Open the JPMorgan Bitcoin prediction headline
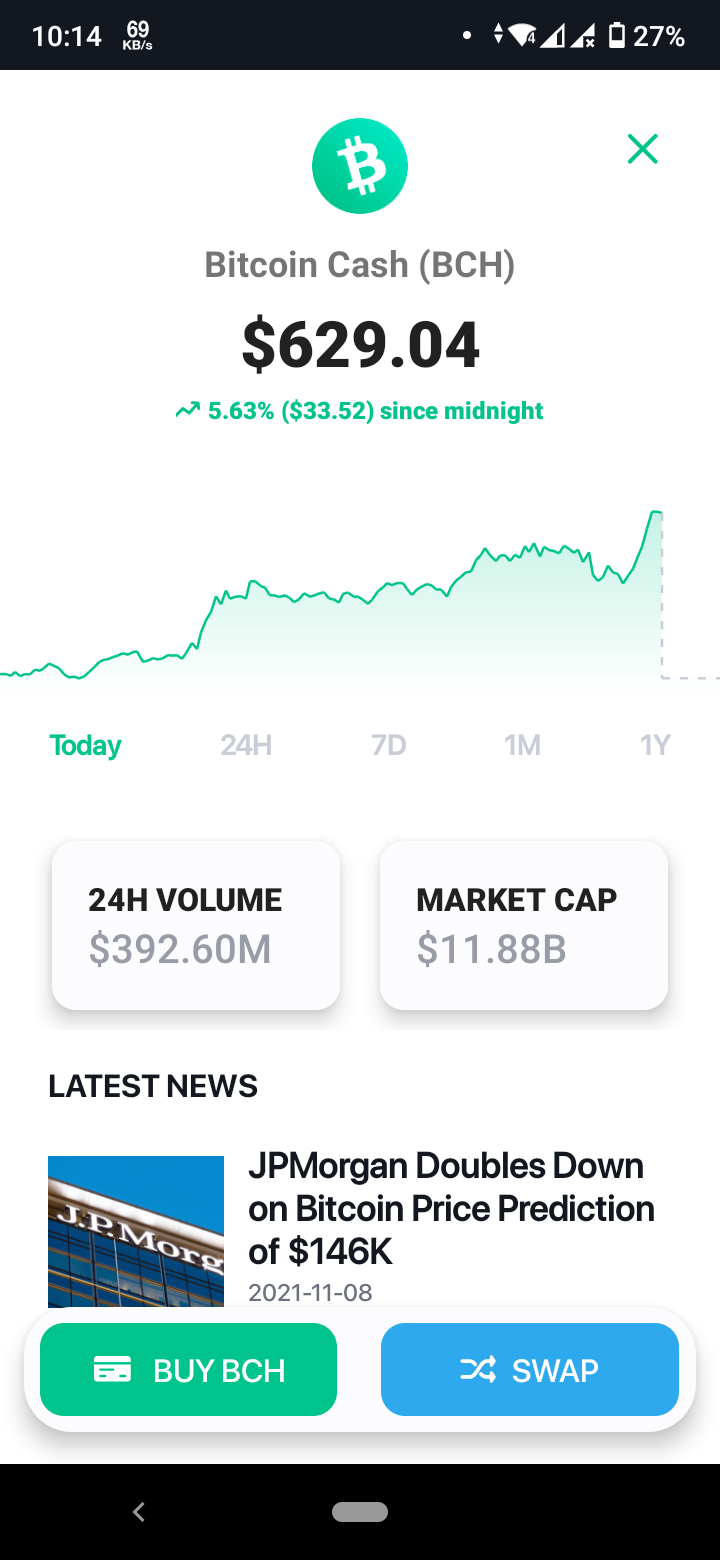Screen dimensions: 720x1560 (451, 1208)
